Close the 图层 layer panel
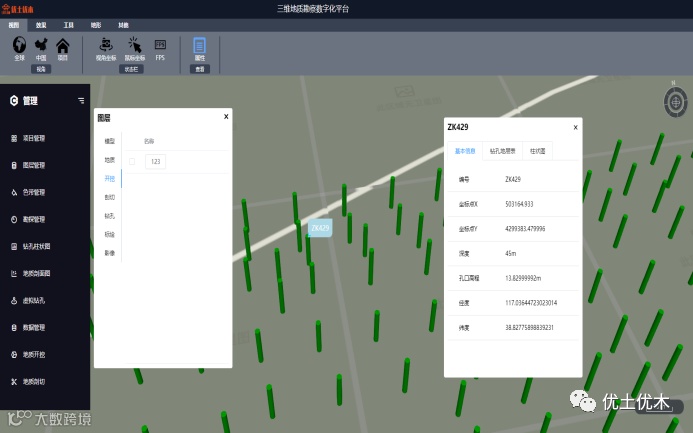Viewport: 693px width, 433px height. (226, 117)
